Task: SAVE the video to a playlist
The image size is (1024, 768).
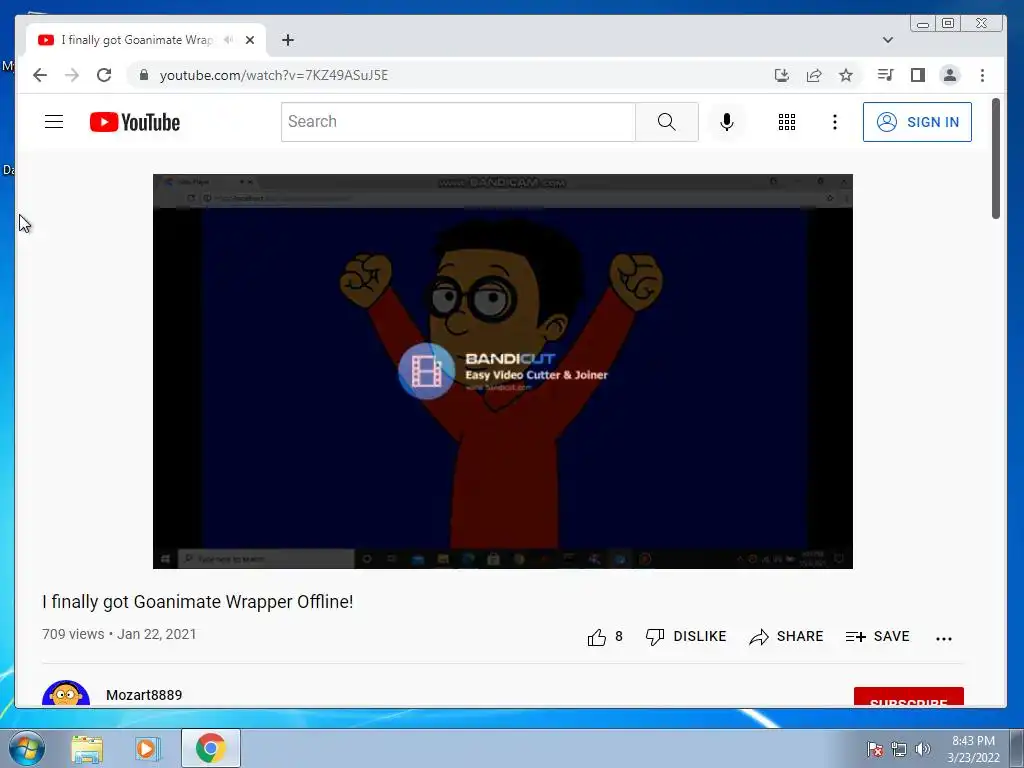Action: point(877,637)
